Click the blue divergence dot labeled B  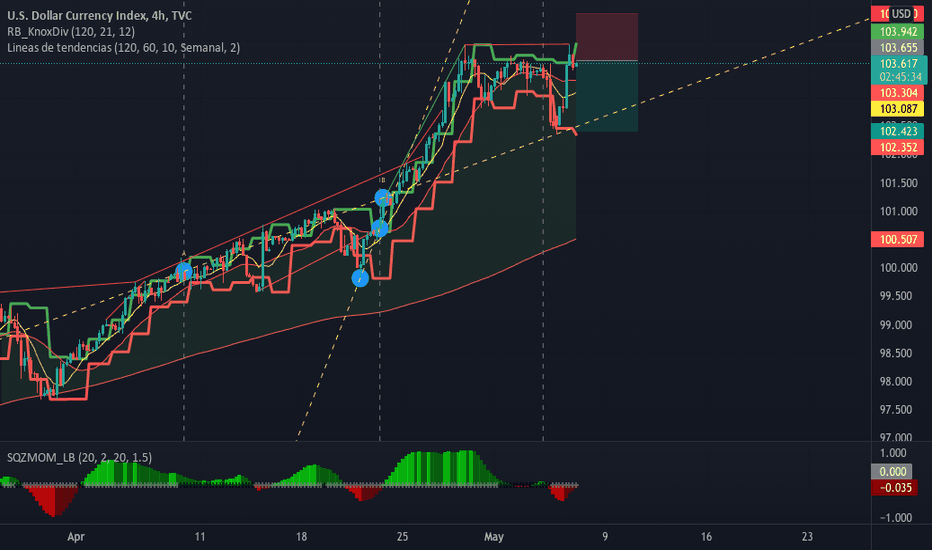(x=383, y=197)
